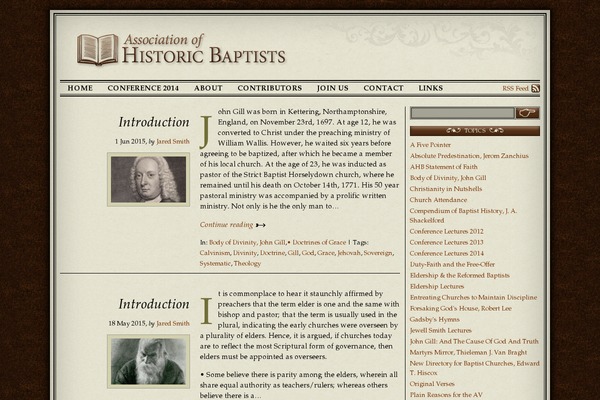This screenshot has width=600, height=400.
Task: Open Conference Lectures 2014
Action: point(447,253)
